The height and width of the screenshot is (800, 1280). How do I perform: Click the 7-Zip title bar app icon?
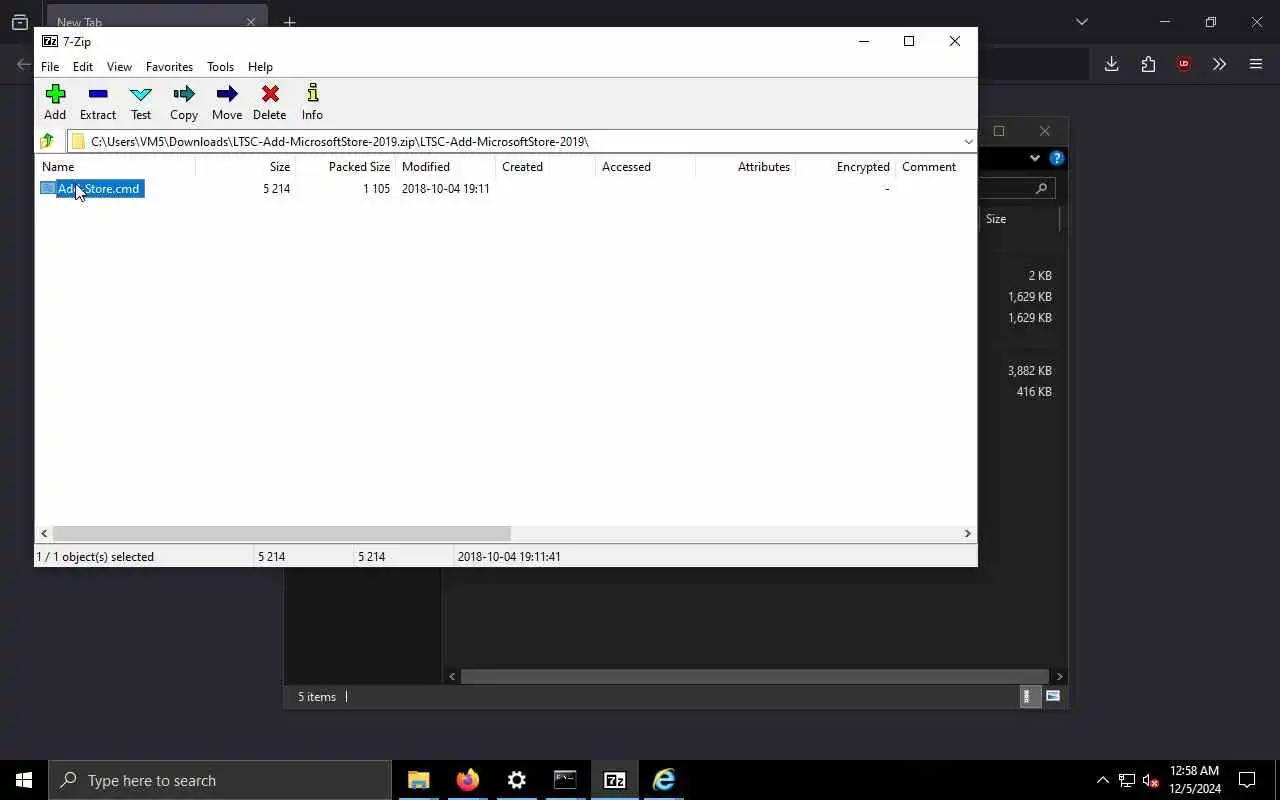coord(50,41)
